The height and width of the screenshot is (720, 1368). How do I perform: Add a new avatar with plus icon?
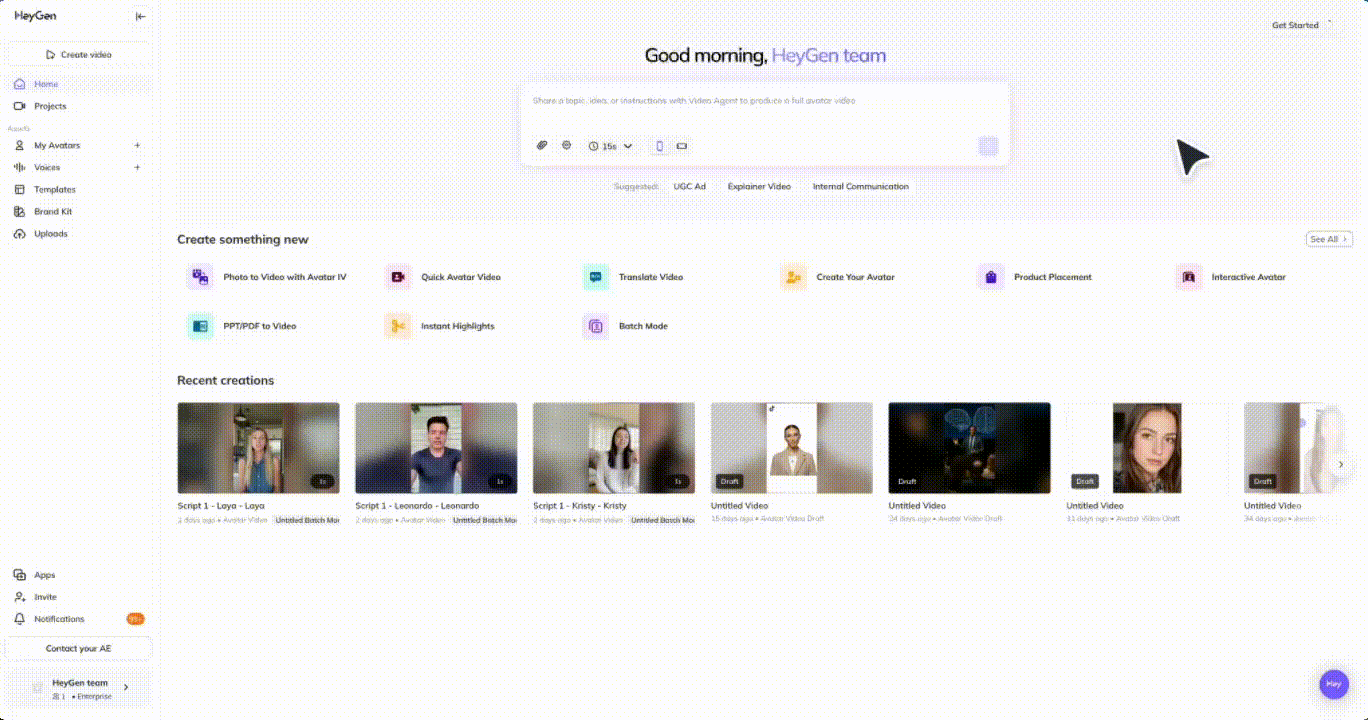pyautogui.click(x=138, y=146)
